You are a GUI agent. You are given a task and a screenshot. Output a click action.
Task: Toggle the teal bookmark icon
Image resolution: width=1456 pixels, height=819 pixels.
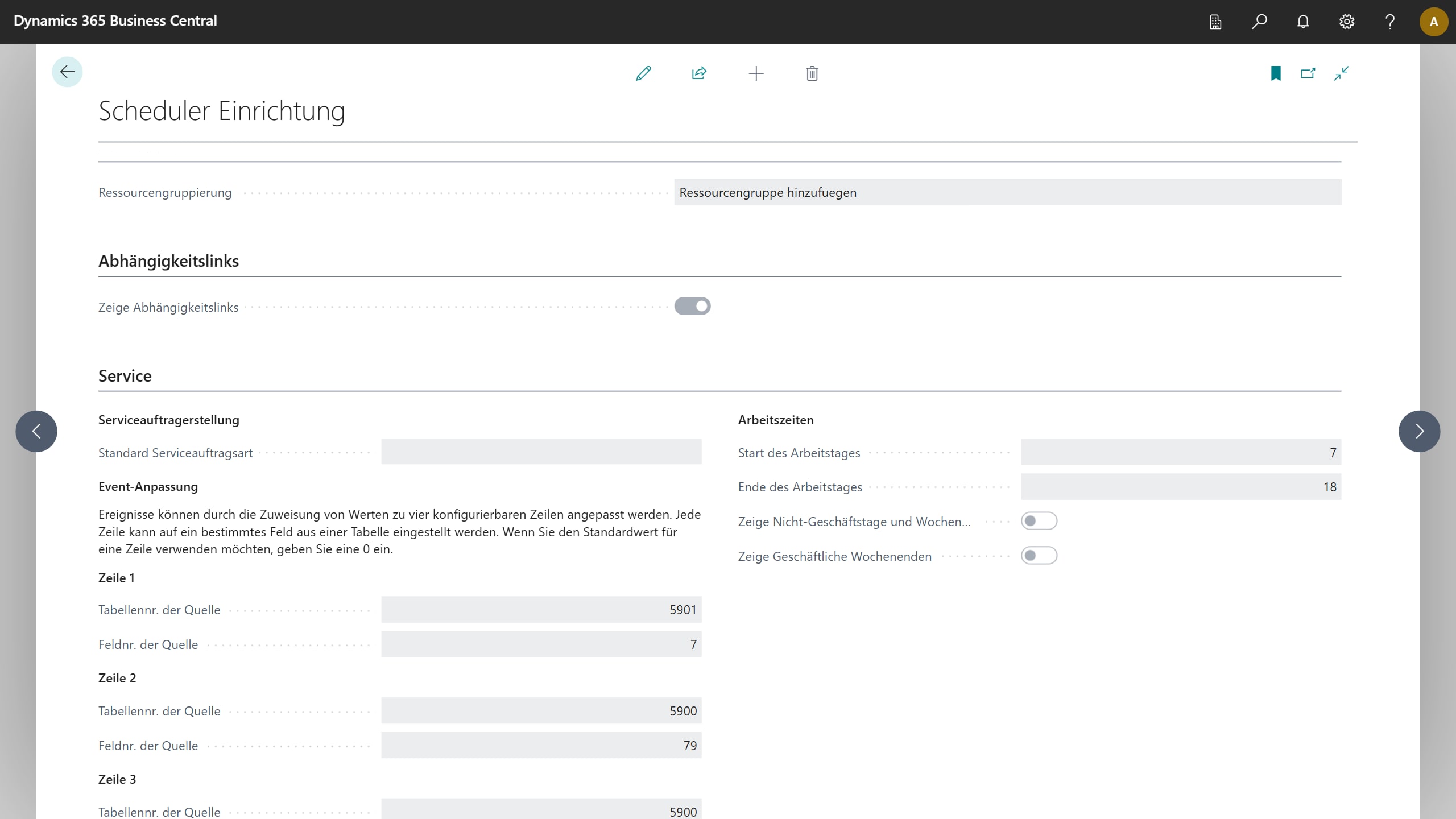pyautogui.click(x=1276, y=73)
